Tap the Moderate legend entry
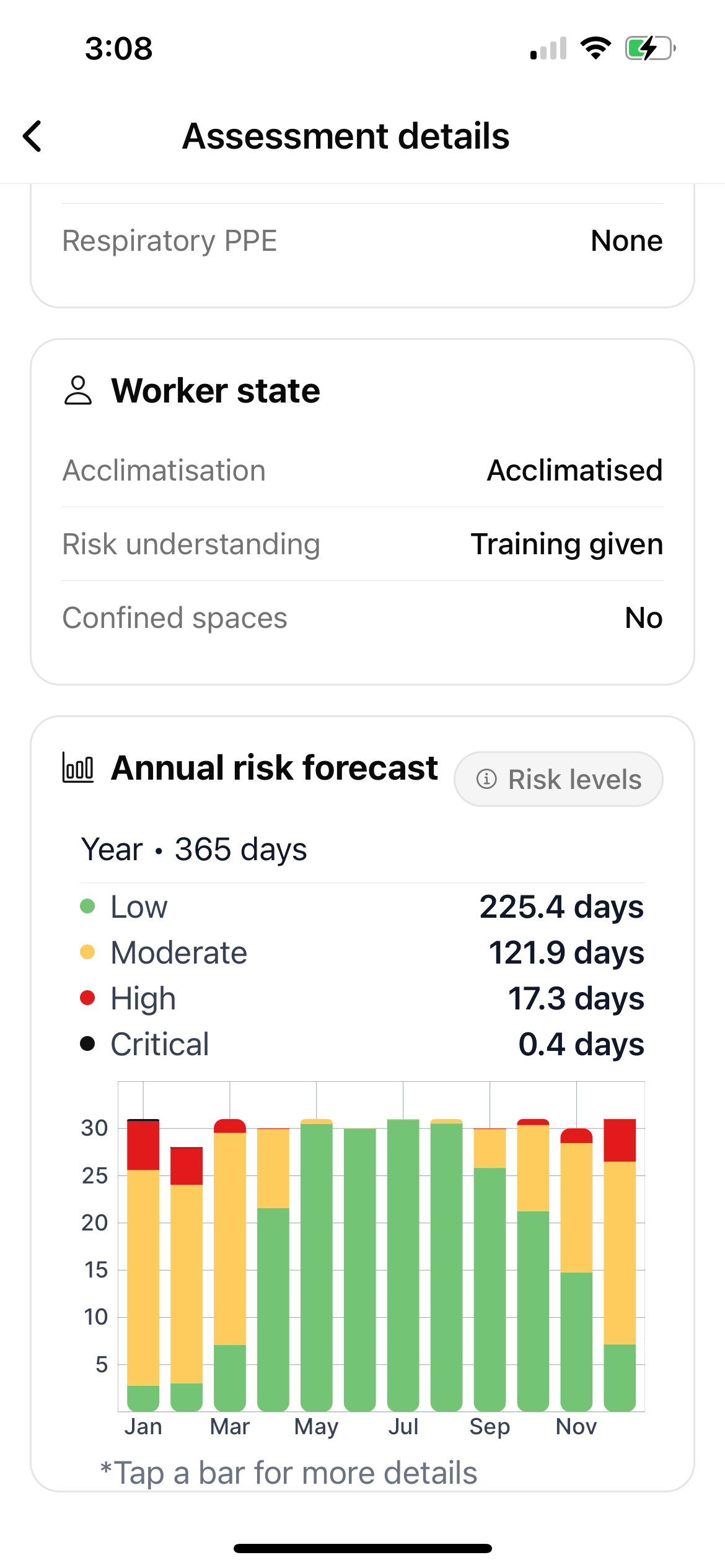725x1568 pixels. [x=362, y=952]
